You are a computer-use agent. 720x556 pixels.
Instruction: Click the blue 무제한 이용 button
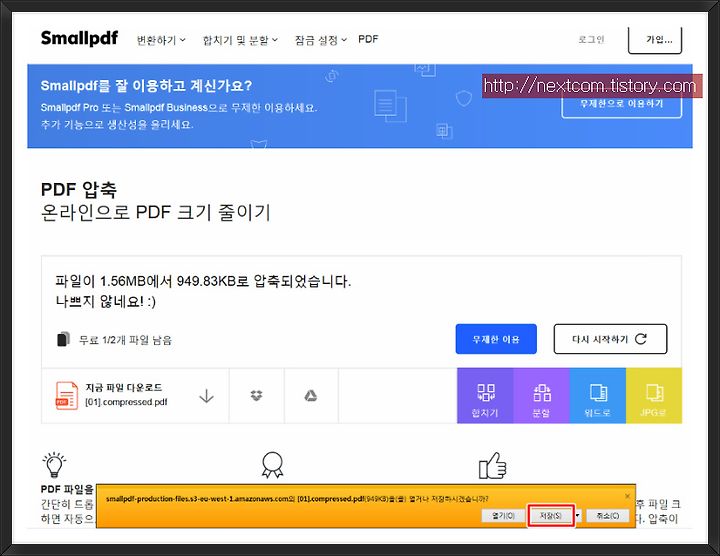(496, 339)
